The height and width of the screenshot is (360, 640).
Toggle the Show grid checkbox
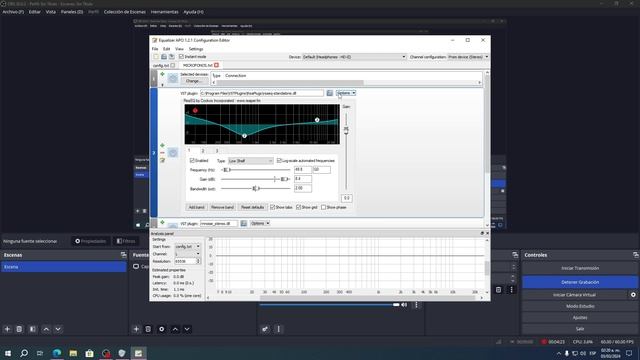tap(298, 207)
